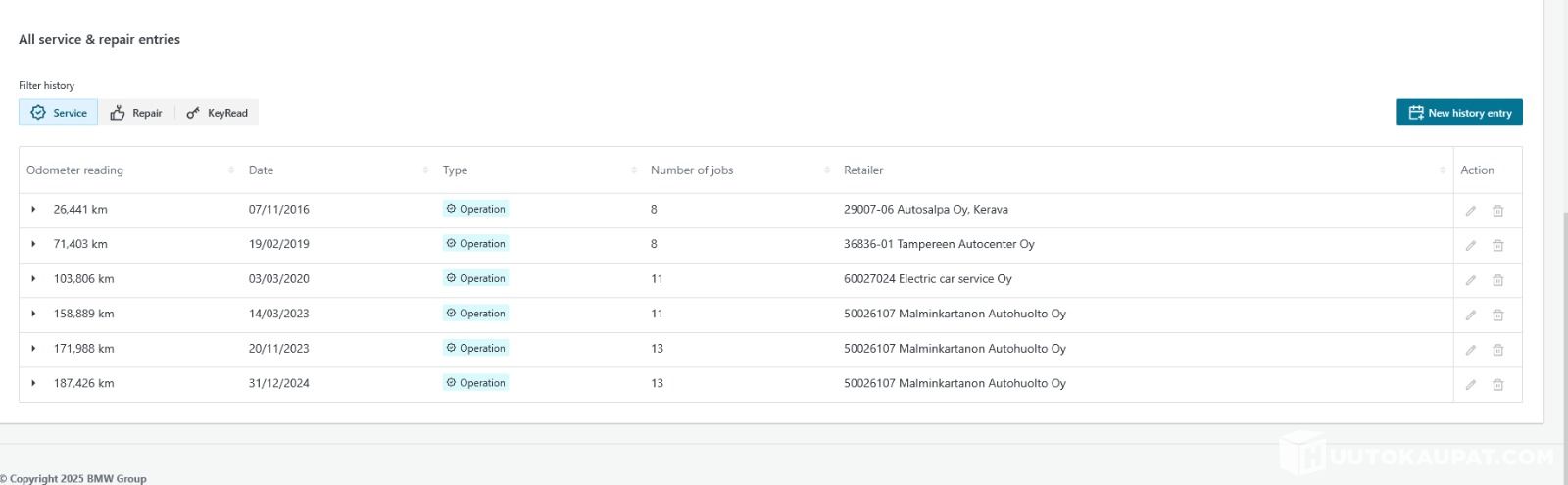Sort by Retailer column header
The image size is (1568, 485).
[863, 170]
